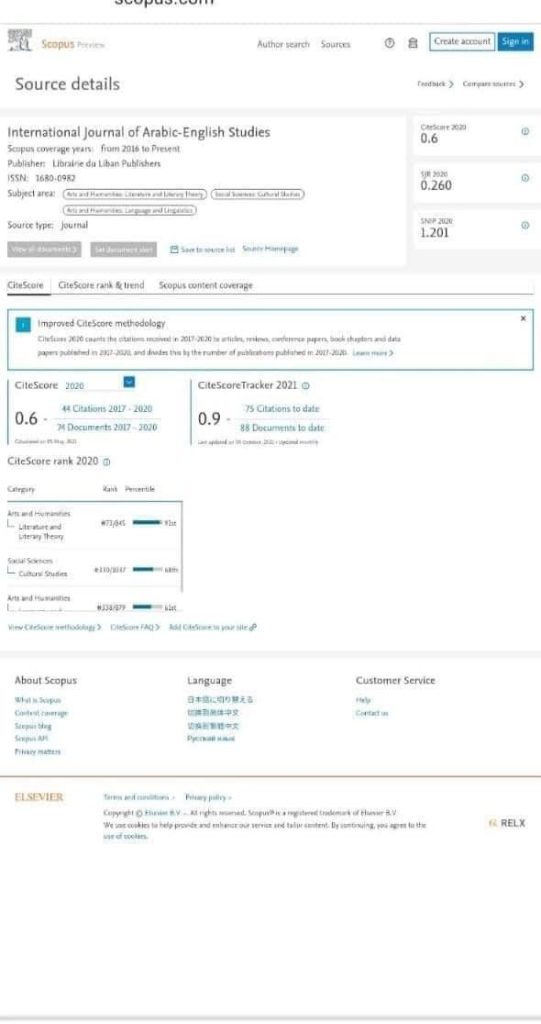Expand the Feedback chevron link
The image size is (541, 1024).
pos(435,84)
